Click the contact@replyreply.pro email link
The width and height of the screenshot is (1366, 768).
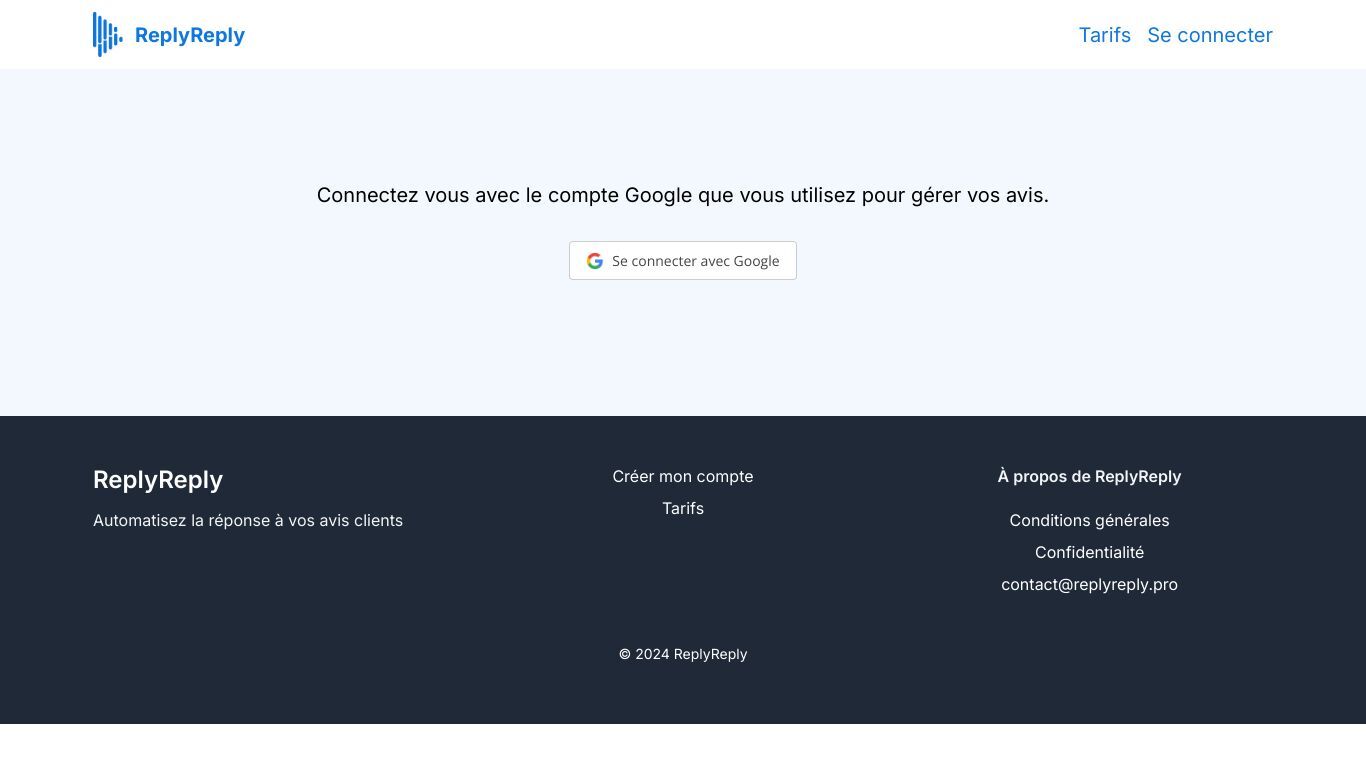[x=1089, y=584]
